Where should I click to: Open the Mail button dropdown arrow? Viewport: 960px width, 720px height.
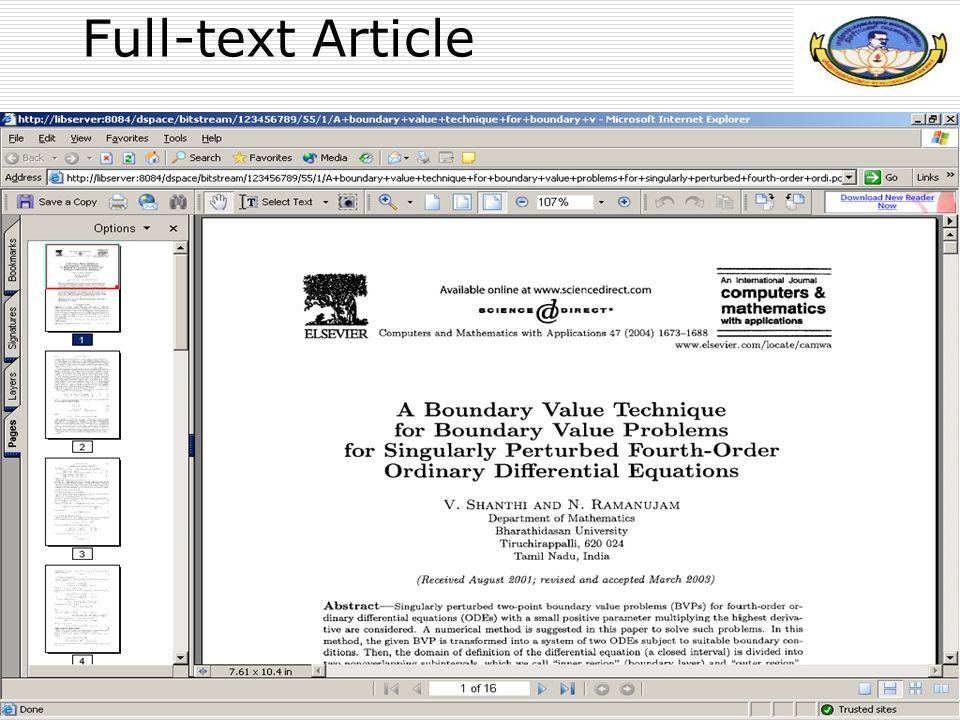(x=406, y=158)
